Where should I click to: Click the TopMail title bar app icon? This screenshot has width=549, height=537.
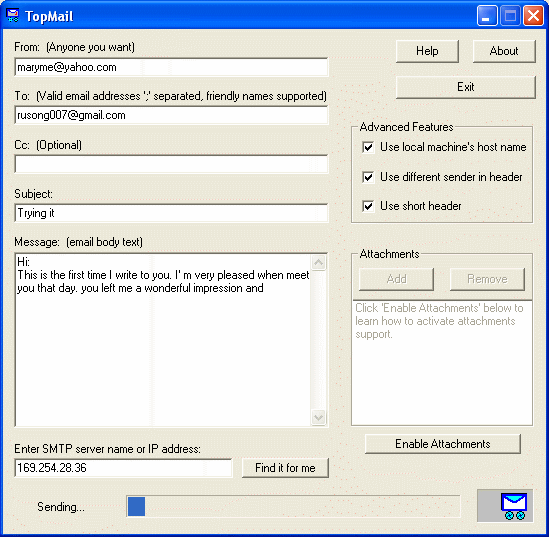click(13, 16)
